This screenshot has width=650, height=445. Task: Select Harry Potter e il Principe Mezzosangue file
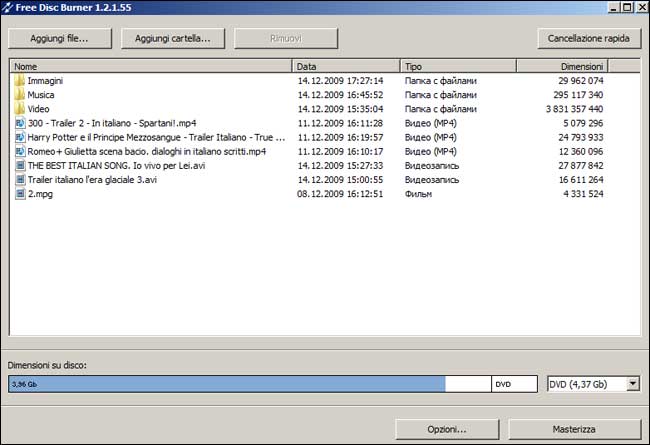(x=156, y=137)
